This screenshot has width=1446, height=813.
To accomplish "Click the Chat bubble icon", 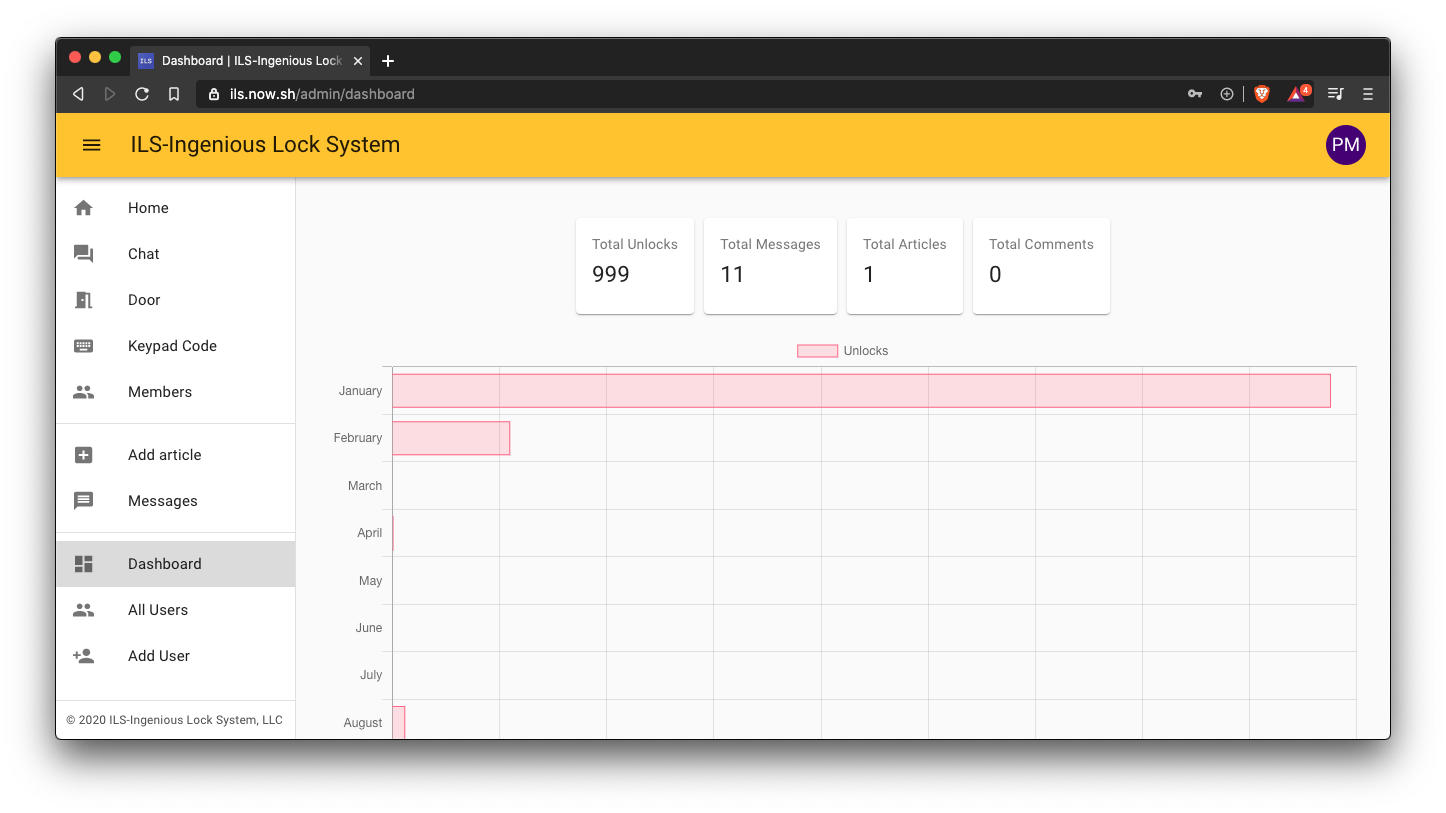I will [x=83, y=253].
